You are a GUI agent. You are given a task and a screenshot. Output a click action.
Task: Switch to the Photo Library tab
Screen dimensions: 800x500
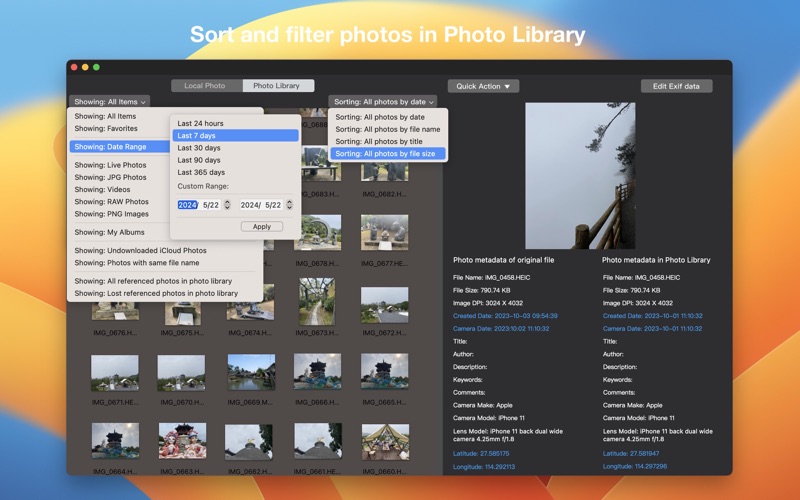(278, 86)
